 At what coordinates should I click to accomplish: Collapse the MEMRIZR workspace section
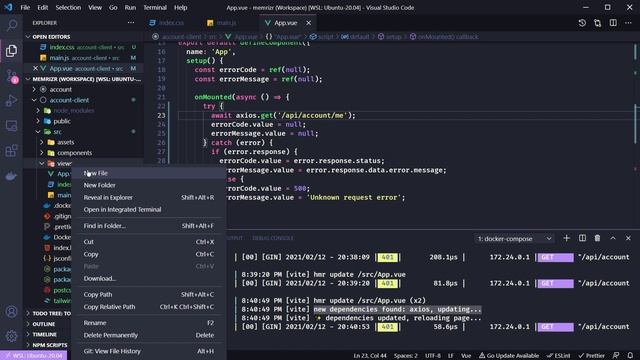click(28, 79)
